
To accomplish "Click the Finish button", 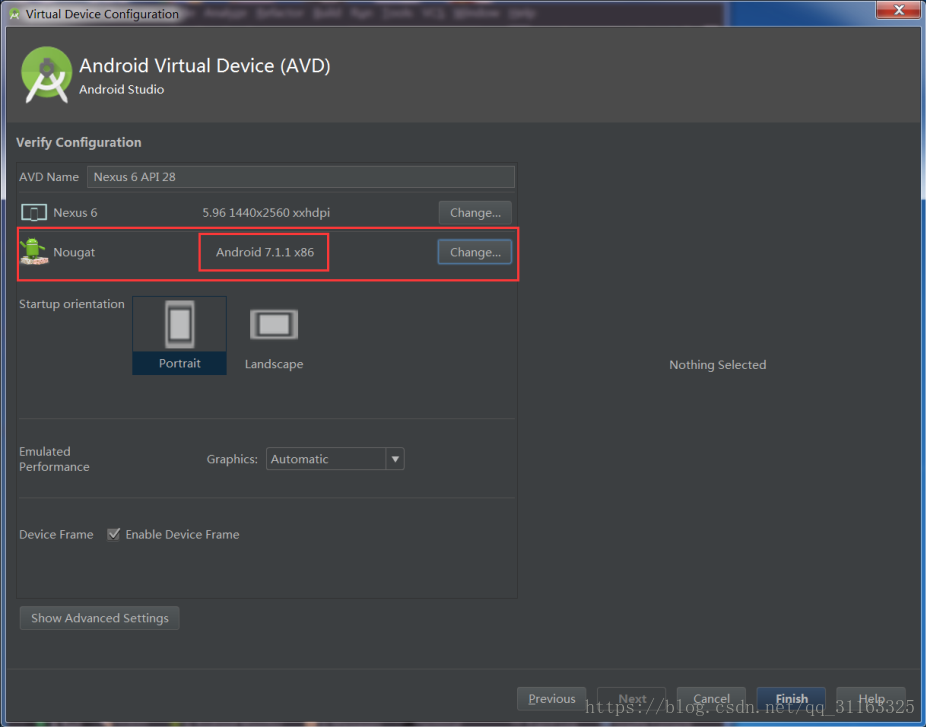I will pyautogui.click(x=791, y=699).
